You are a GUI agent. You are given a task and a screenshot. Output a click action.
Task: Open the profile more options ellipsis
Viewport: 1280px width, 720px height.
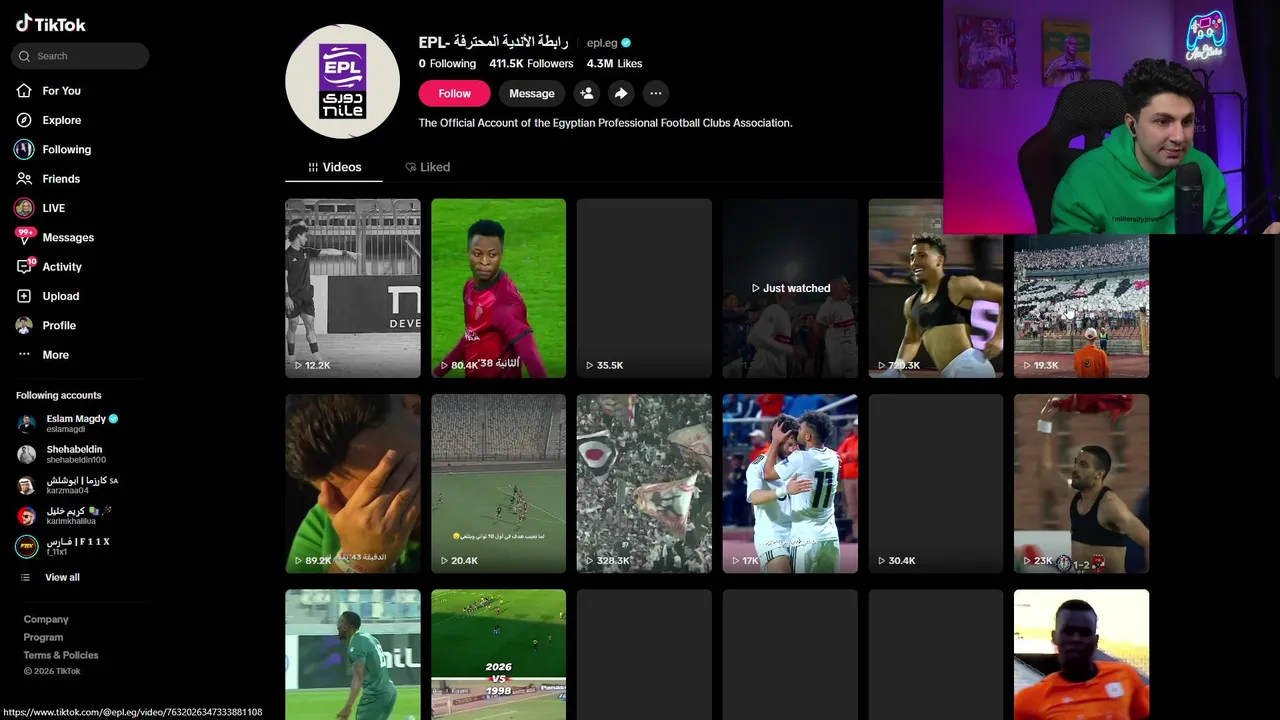tap(655, 93)
